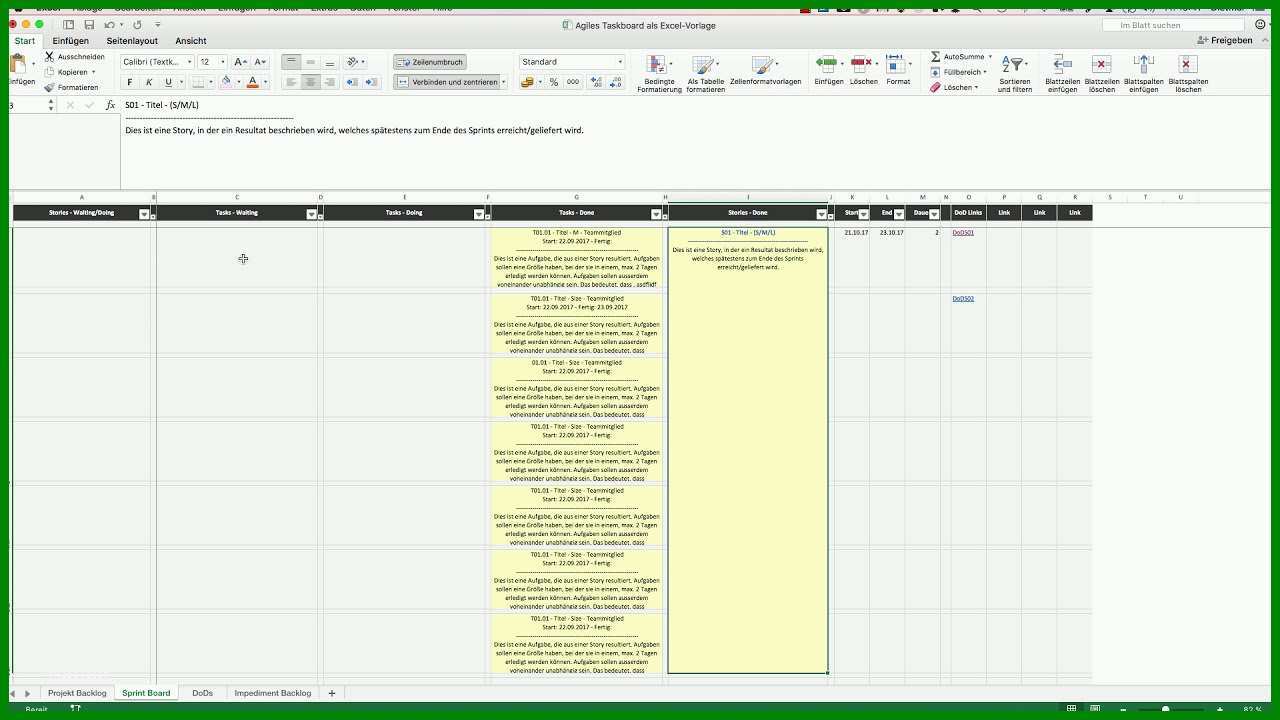Viewport: 1280px width, 720px height.
Task: Click the red font color A
Action: tap(253, 82)
